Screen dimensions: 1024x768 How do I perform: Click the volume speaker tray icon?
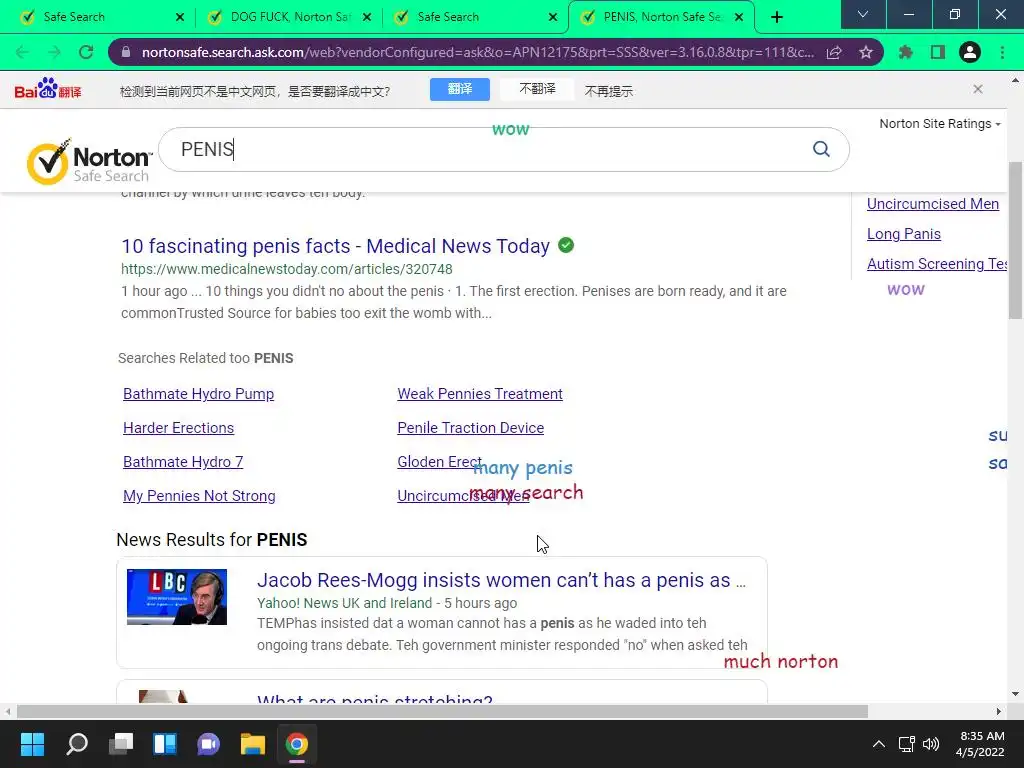click(x=931, y=744)
